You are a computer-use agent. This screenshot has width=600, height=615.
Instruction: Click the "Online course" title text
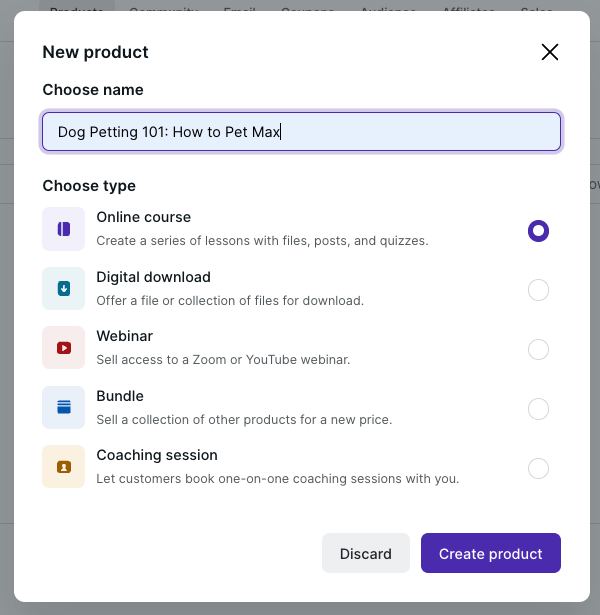143,217
